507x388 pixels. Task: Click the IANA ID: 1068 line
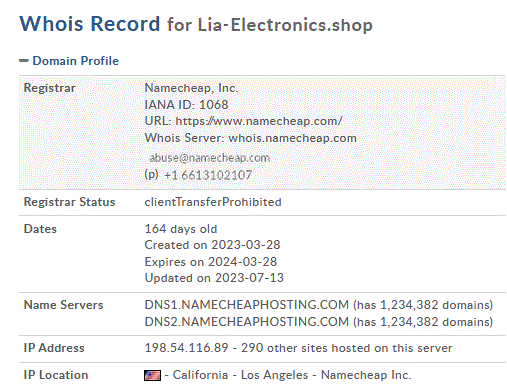pyautogui.click(x=186, y=104)
